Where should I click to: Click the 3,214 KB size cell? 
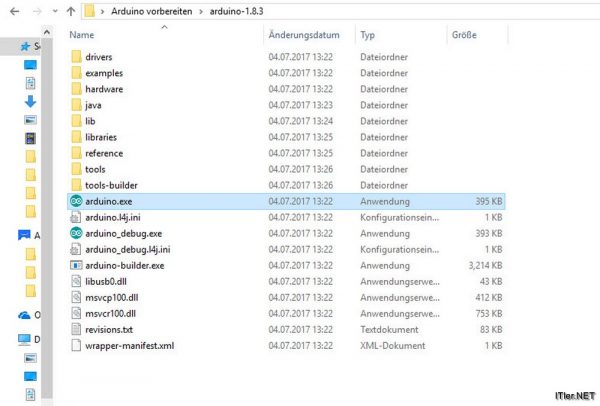486,266
